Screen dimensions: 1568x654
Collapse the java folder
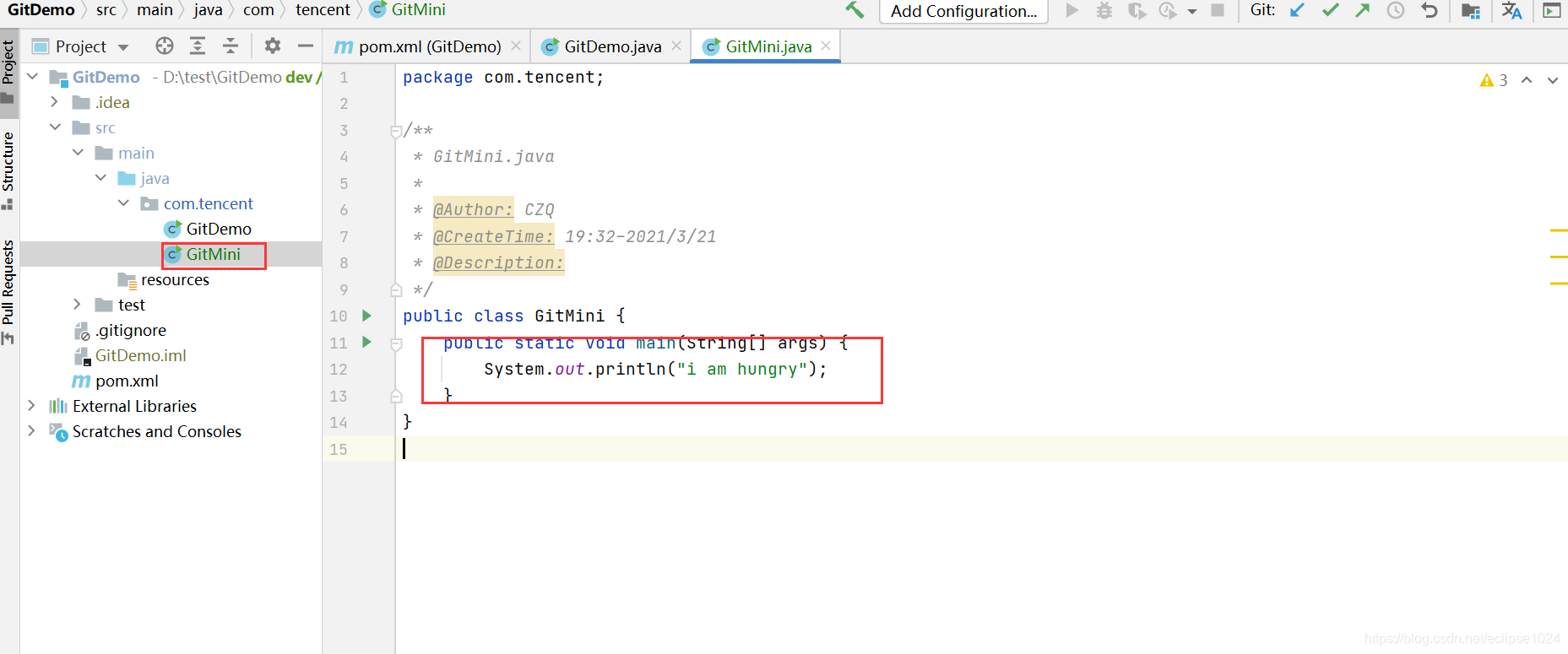tap(100, 178)
